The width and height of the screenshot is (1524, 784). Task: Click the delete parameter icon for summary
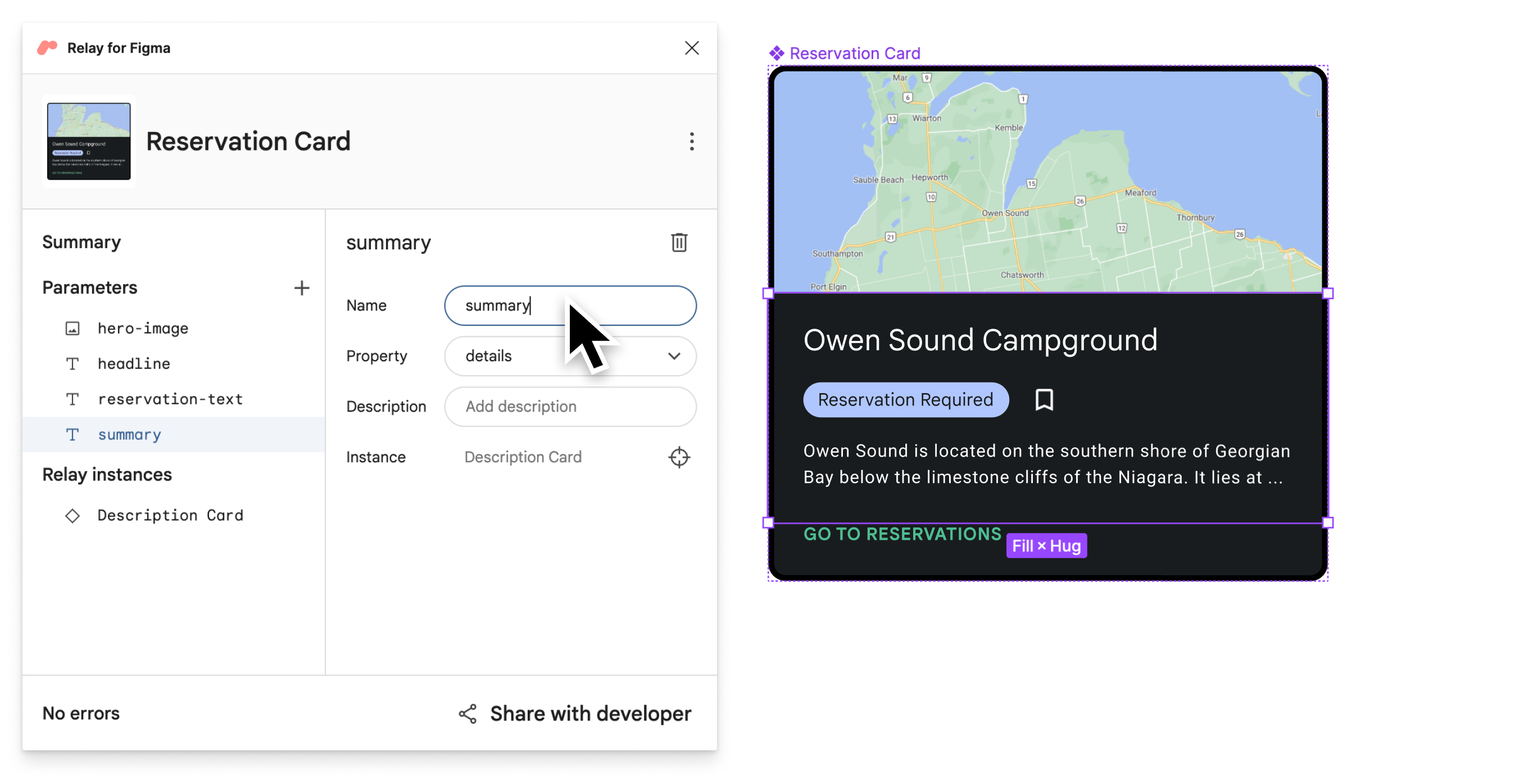[679, 243]
